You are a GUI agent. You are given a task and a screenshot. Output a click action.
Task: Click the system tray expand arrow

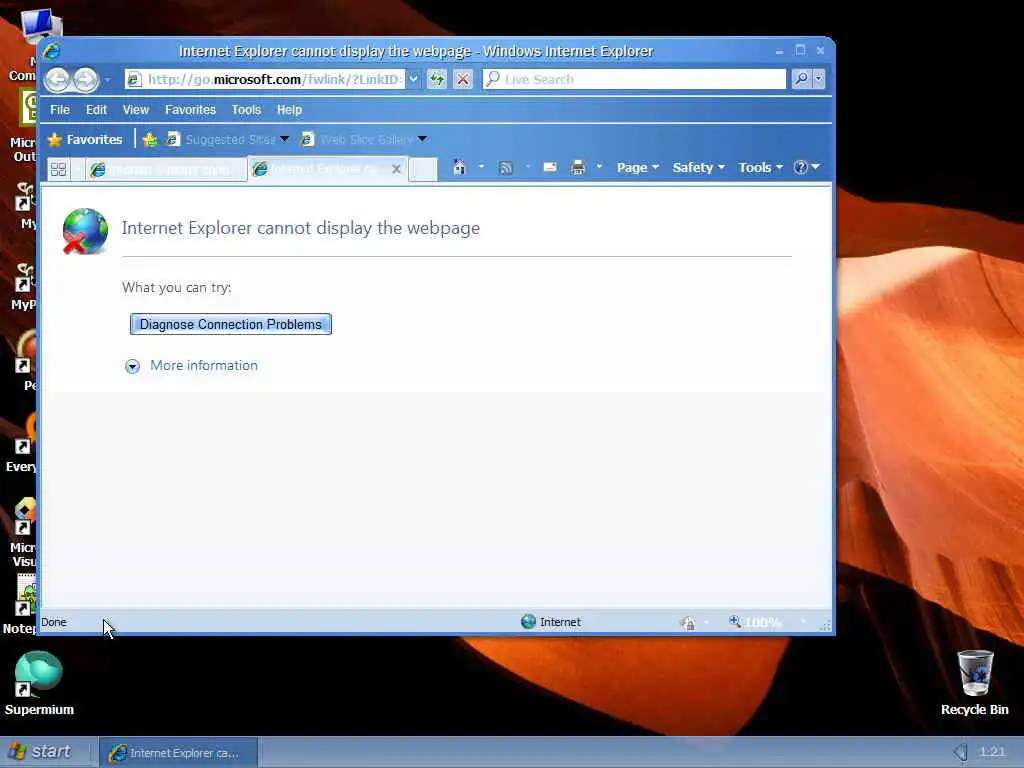(961, 752)
